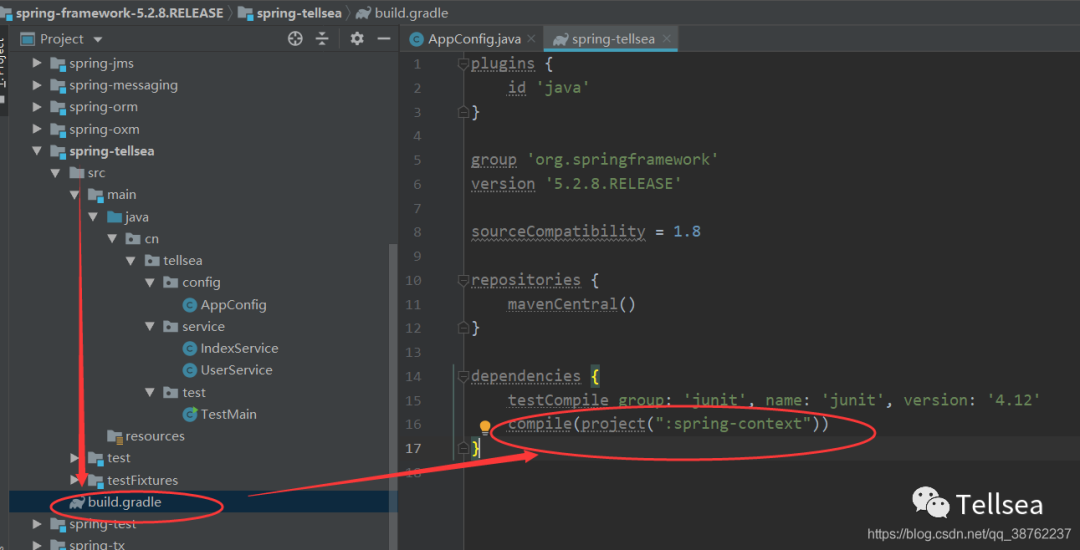The image size is (1080, 550).
Task: Click the sourceCompatibility text on line 8
Action: pos(559,232)
